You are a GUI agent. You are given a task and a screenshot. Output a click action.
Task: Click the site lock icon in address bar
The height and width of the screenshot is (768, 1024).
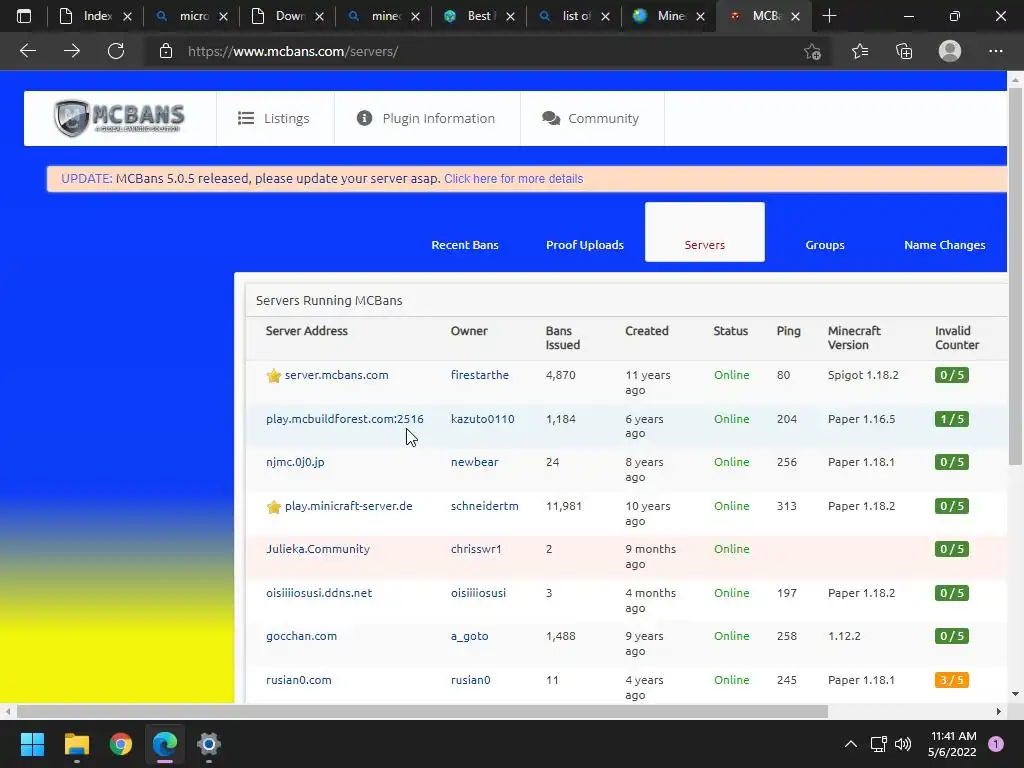pos(166,51)
